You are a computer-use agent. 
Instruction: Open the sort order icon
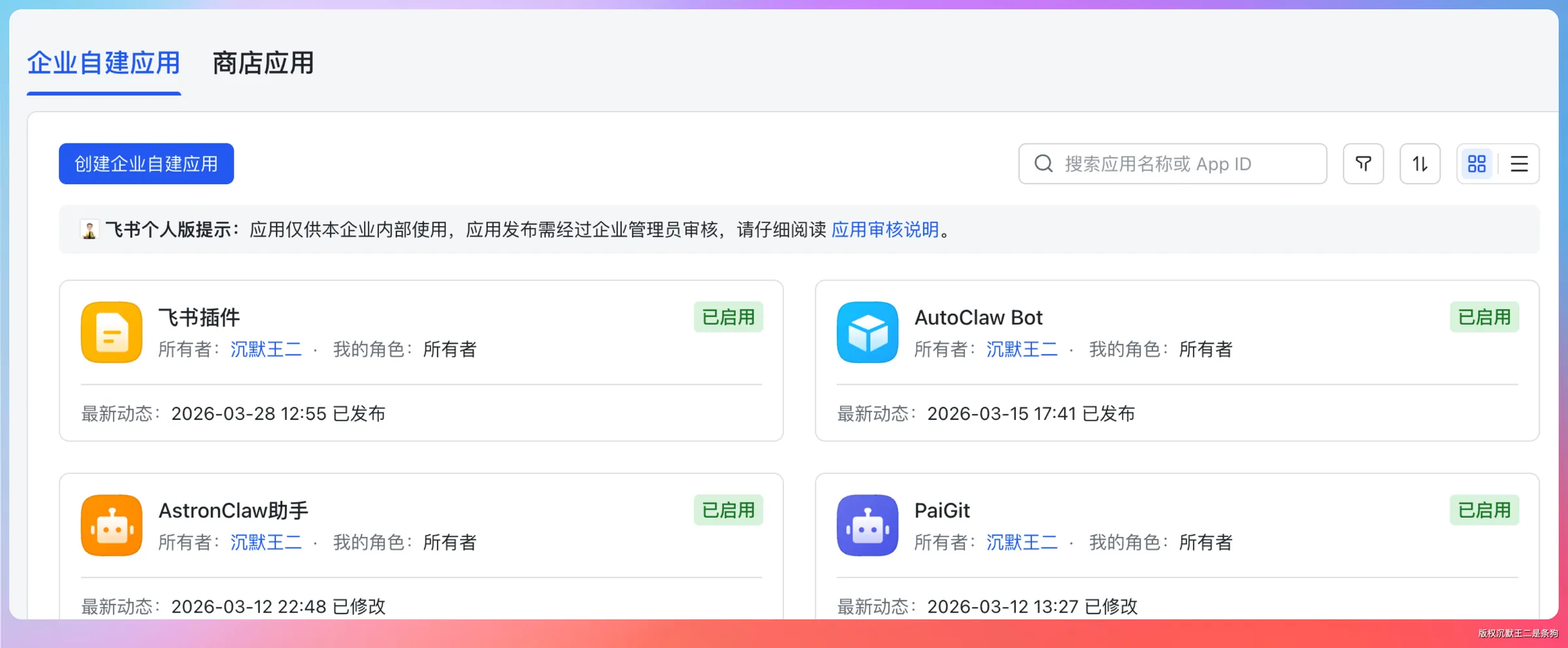pos(1420,163)
